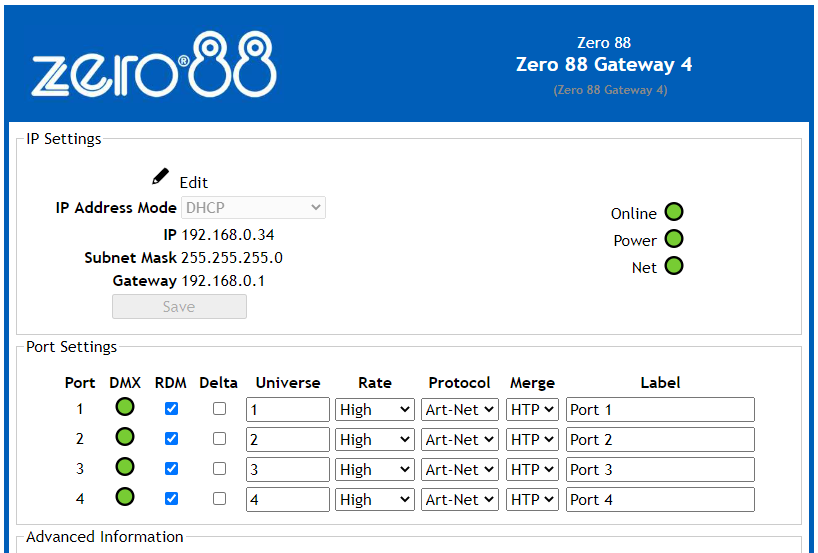Click the gray (Zero 88 Gateway 4) subtitle
818x553 pixels.
tap(610, 90)
